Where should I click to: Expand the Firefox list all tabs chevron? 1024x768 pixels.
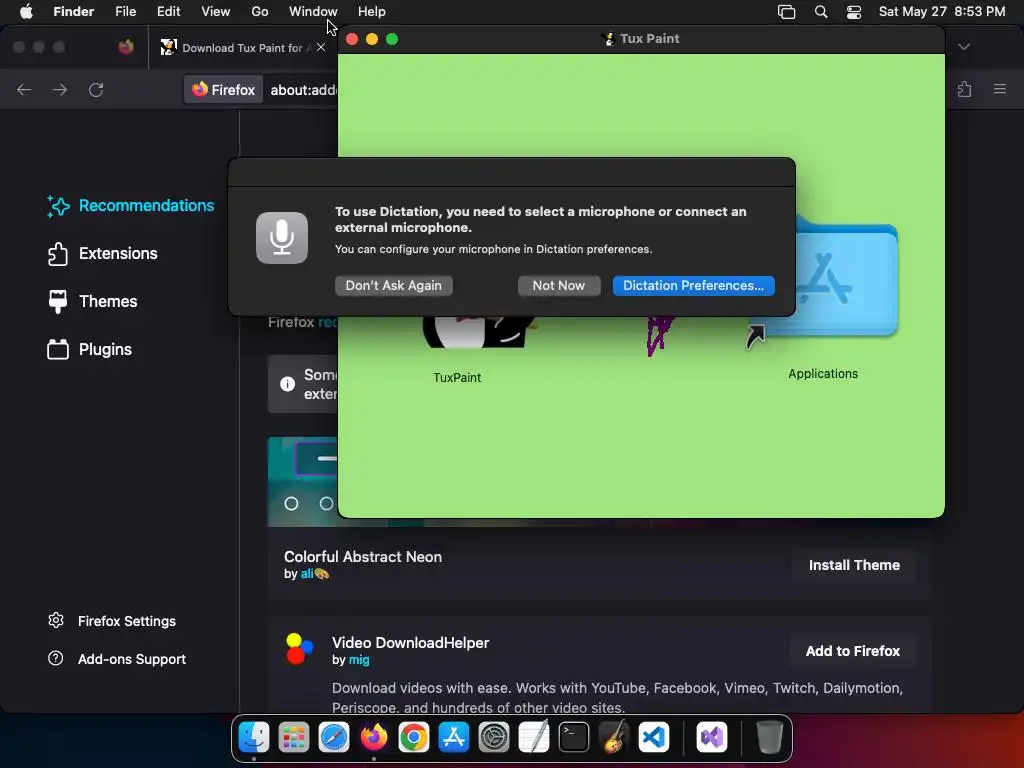point(964,46)
